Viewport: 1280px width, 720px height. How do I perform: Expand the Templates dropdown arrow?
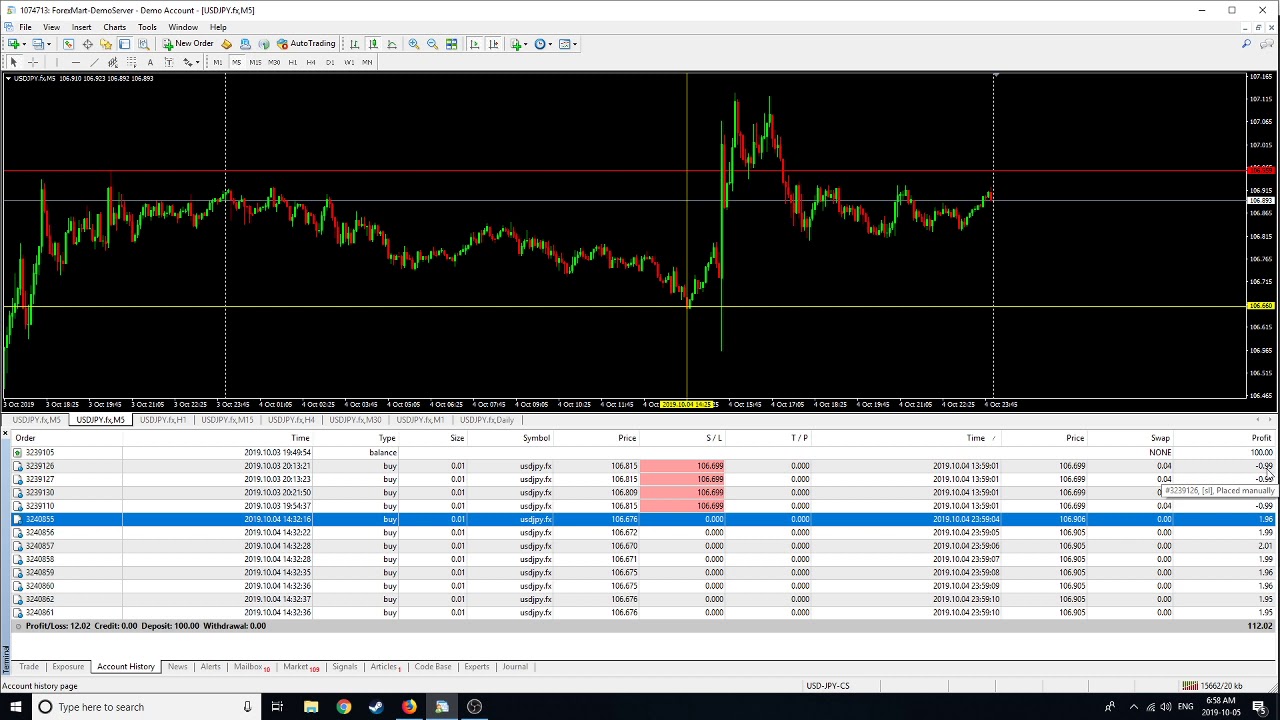575,44
